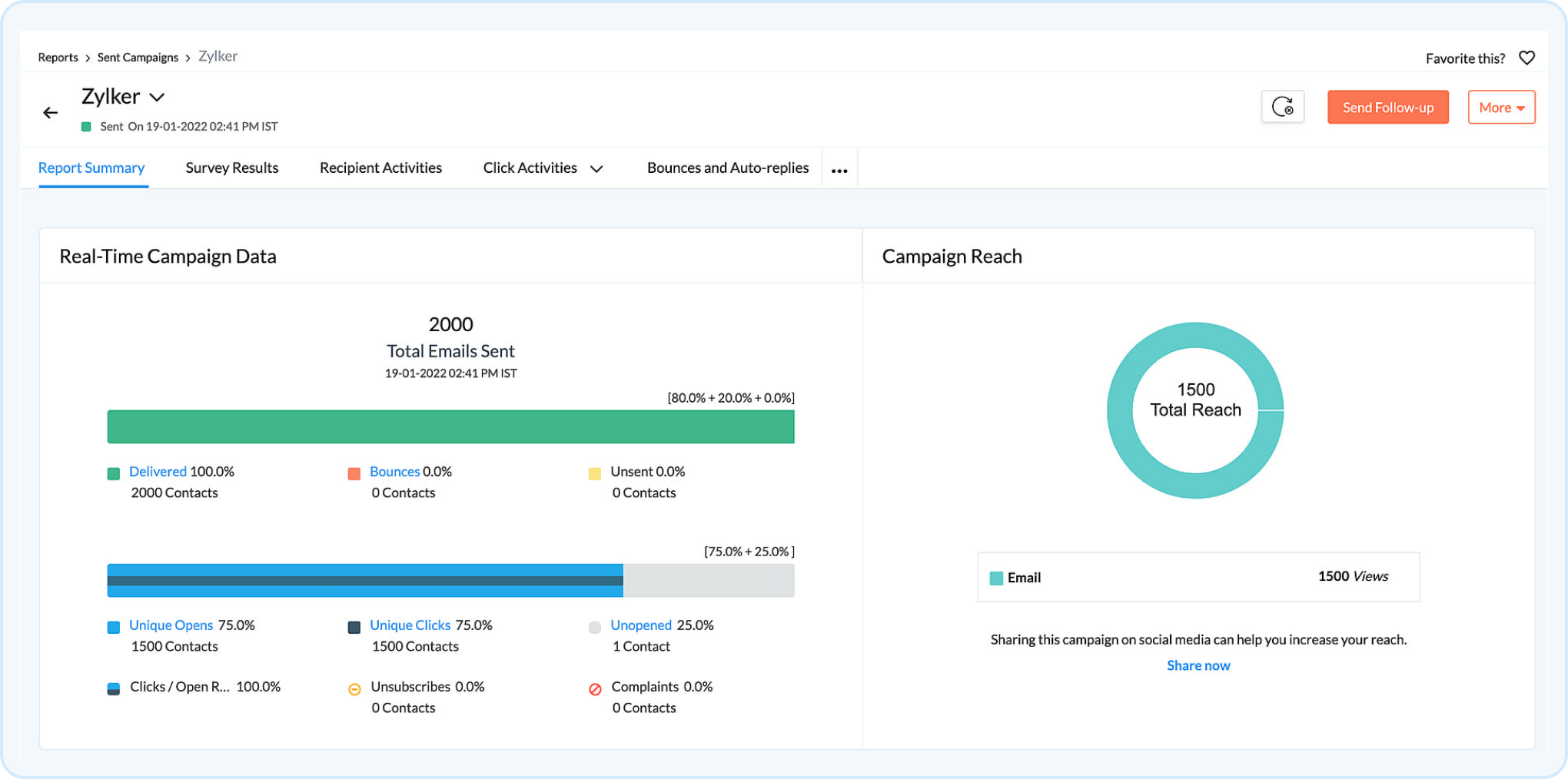Go to Sent Campaigns breadcrumb
Image resolution: width=1568 pixels, height=779 pixels.
138,58
